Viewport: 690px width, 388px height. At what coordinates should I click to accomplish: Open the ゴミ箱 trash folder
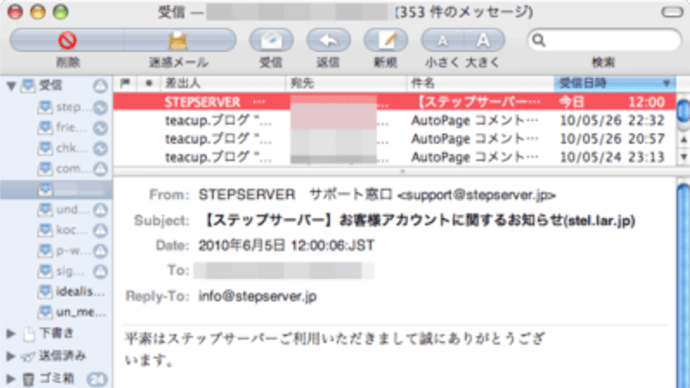click(56, 378)
